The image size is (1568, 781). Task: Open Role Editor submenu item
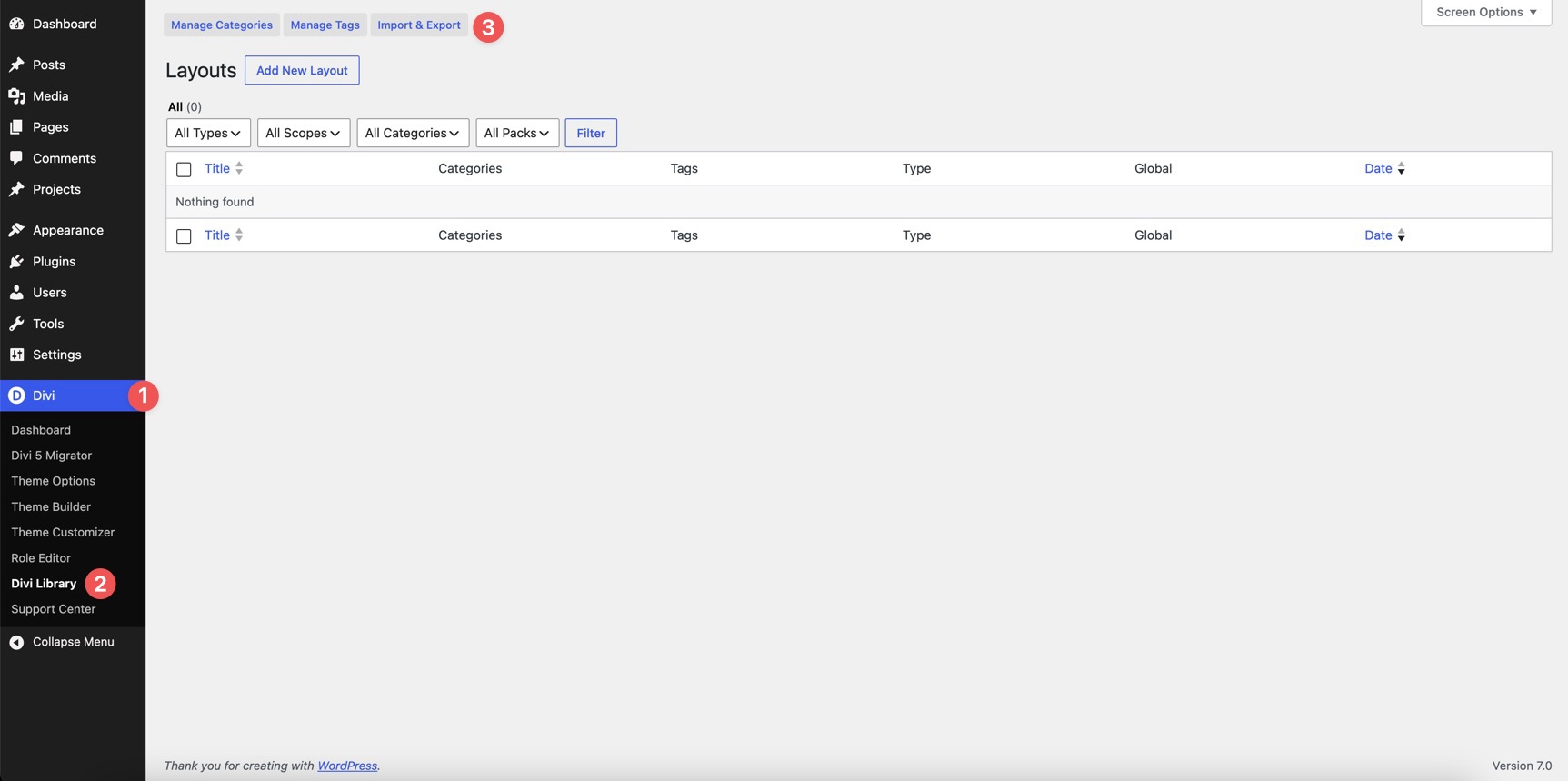(41, 558)
